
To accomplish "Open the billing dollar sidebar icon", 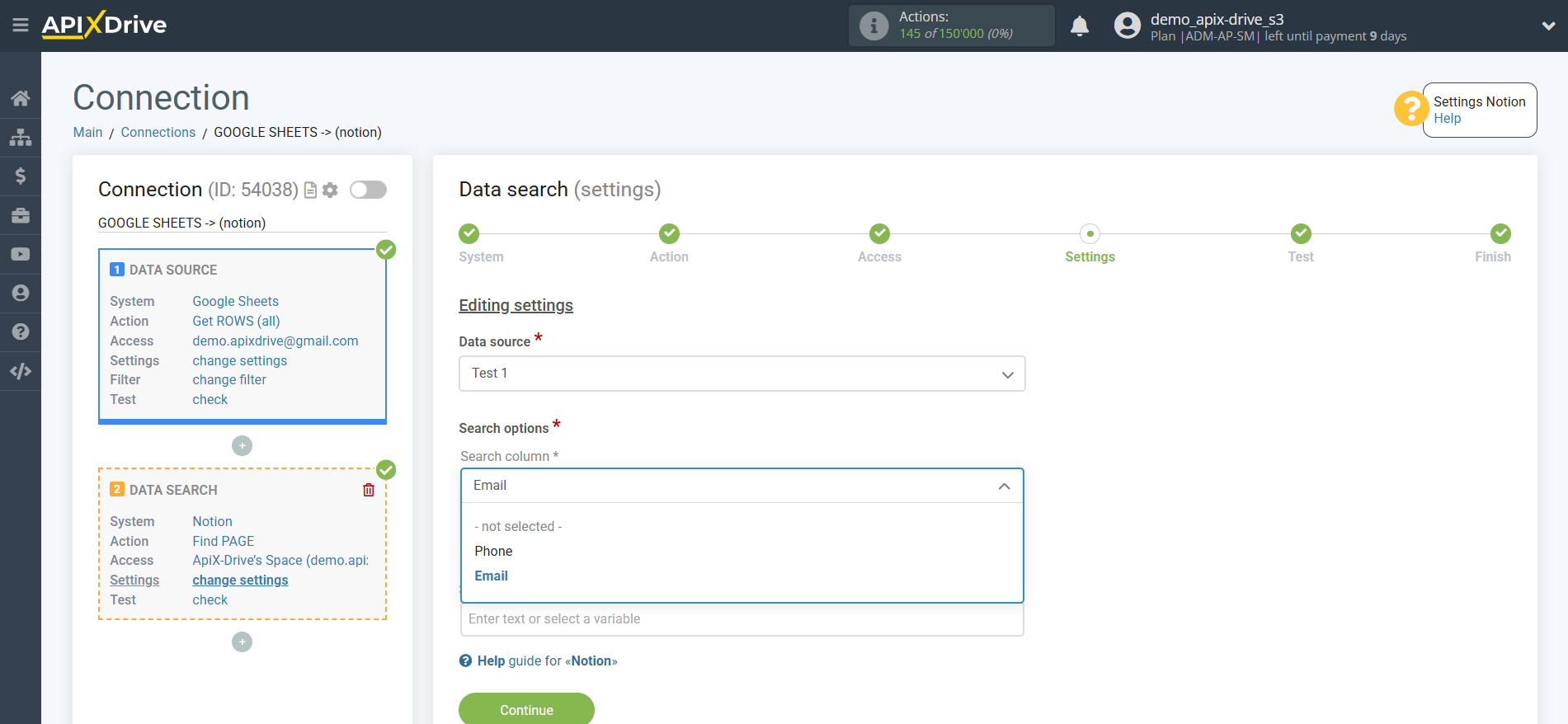I will pos(21,176).
